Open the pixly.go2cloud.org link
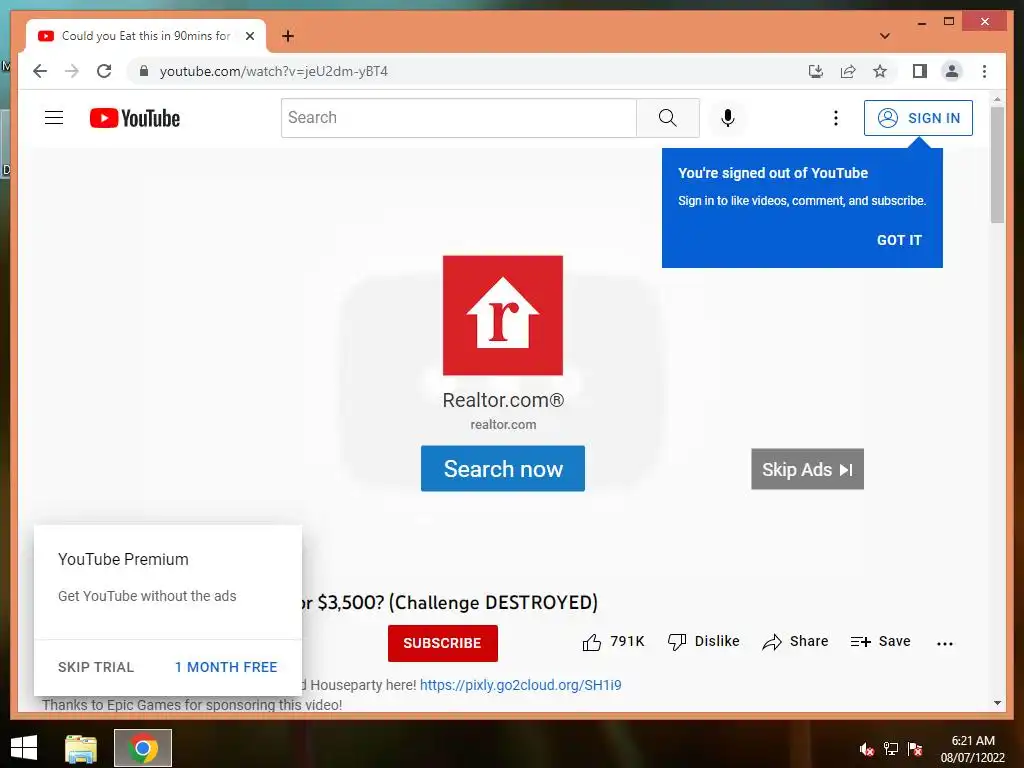 tap(520, 685)
